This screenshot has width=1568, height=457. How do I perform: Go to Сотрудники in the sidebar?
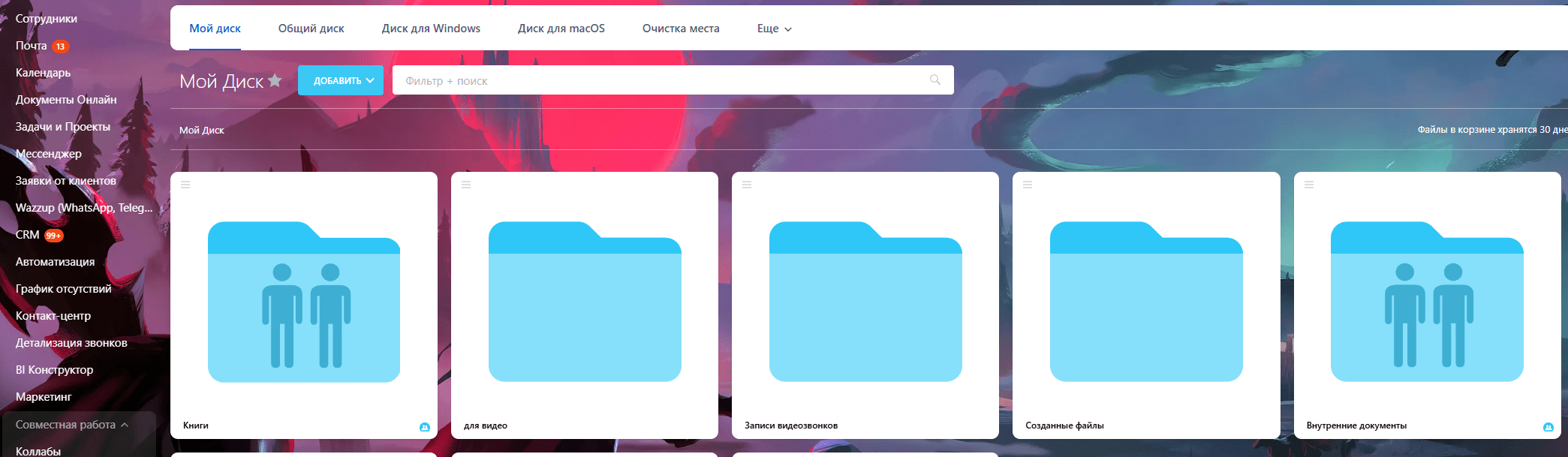click(x=47, y=19)
